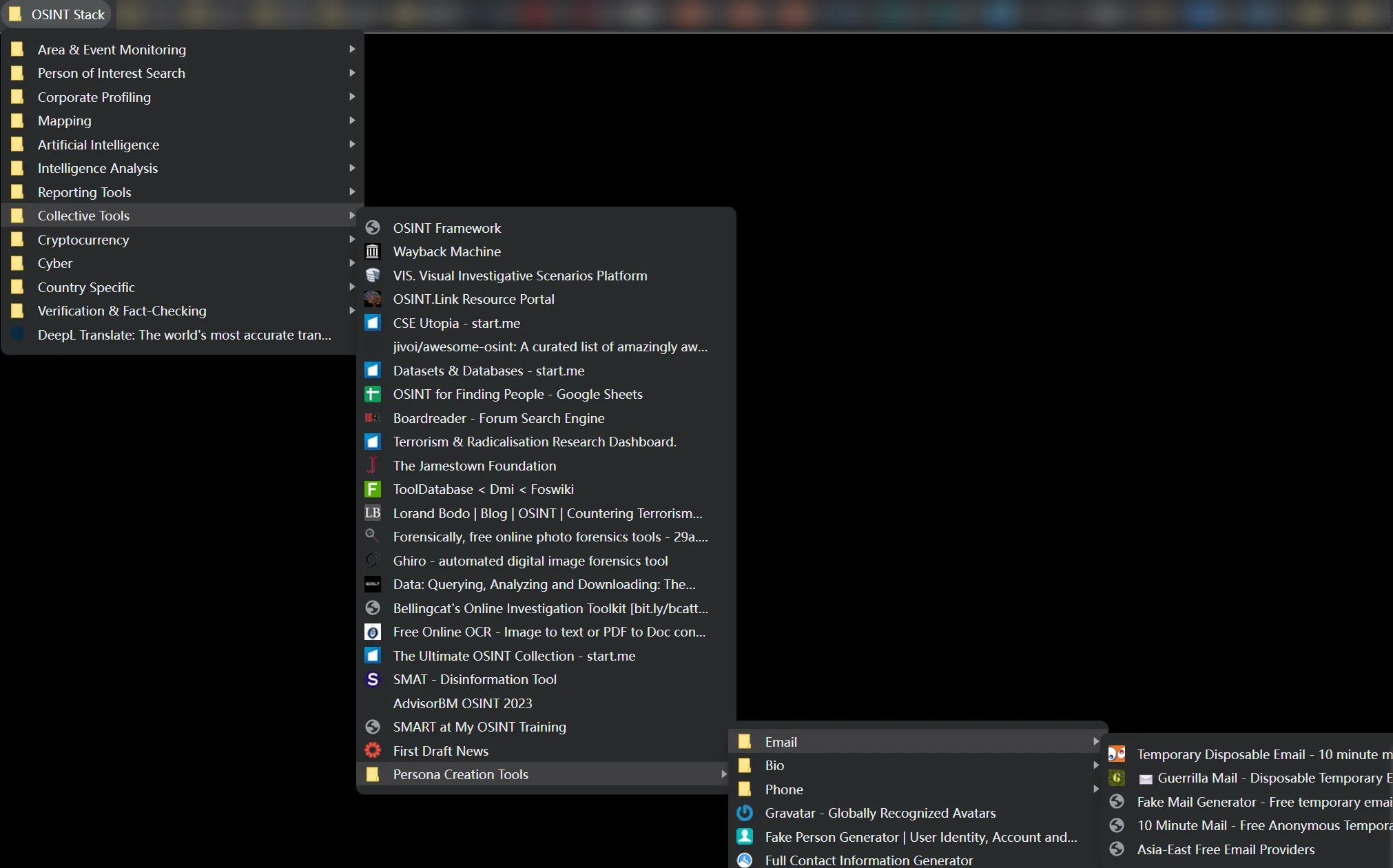Open Data: Querying, Analyzing and Downloading bookmark

coord(545,584)
